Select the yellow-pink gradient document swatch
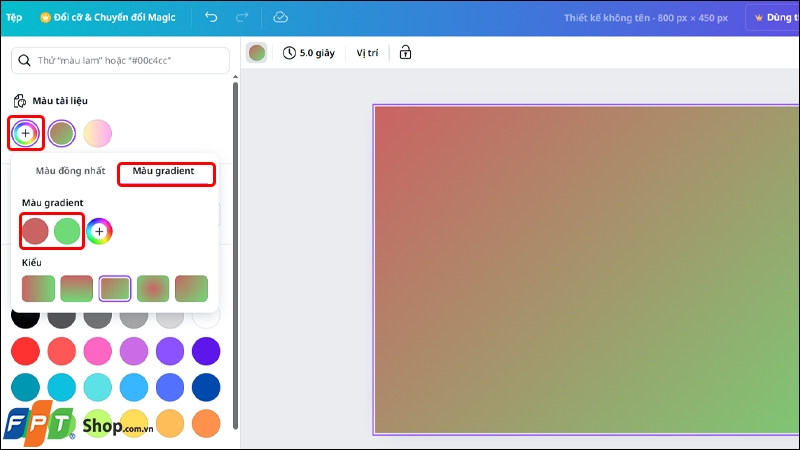The image size is (800, 450). [x=97, y=133]
